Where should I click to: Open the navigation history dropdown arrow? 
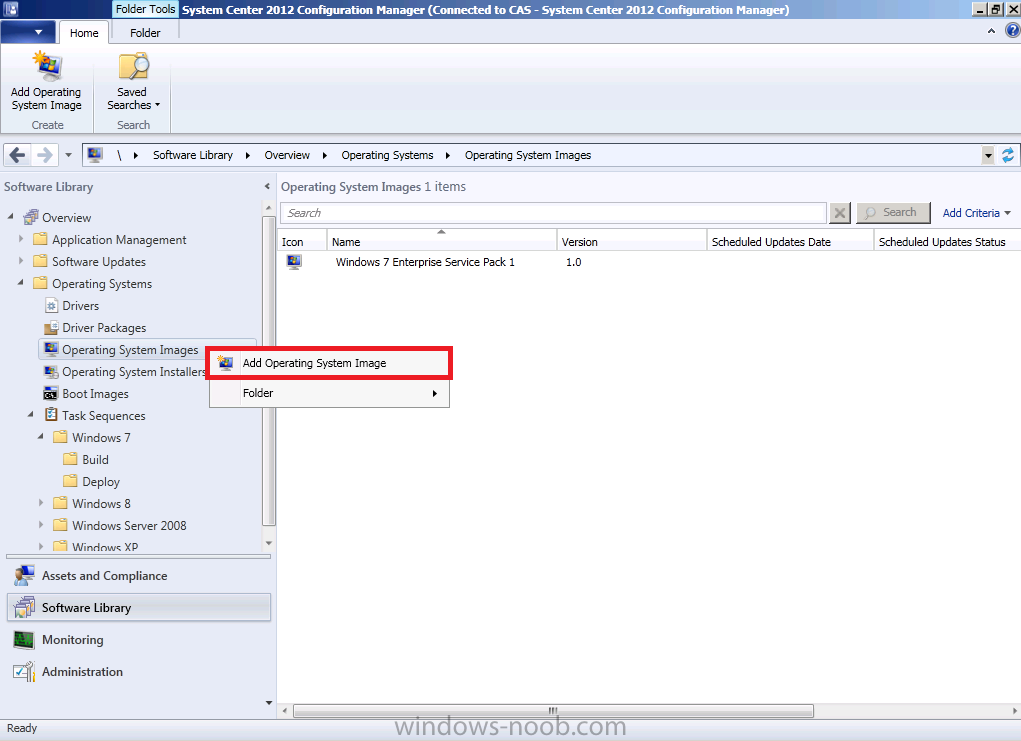coord(68,155)
